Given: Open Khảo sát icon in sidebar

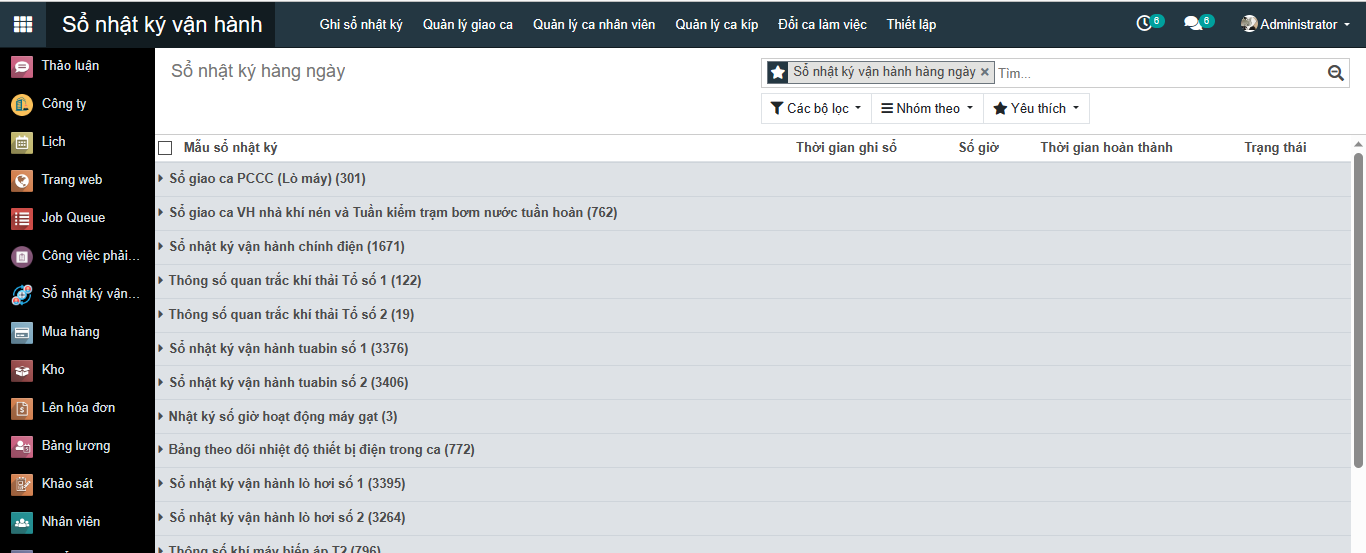Looking at the screenshot, I should click(22, 484).
